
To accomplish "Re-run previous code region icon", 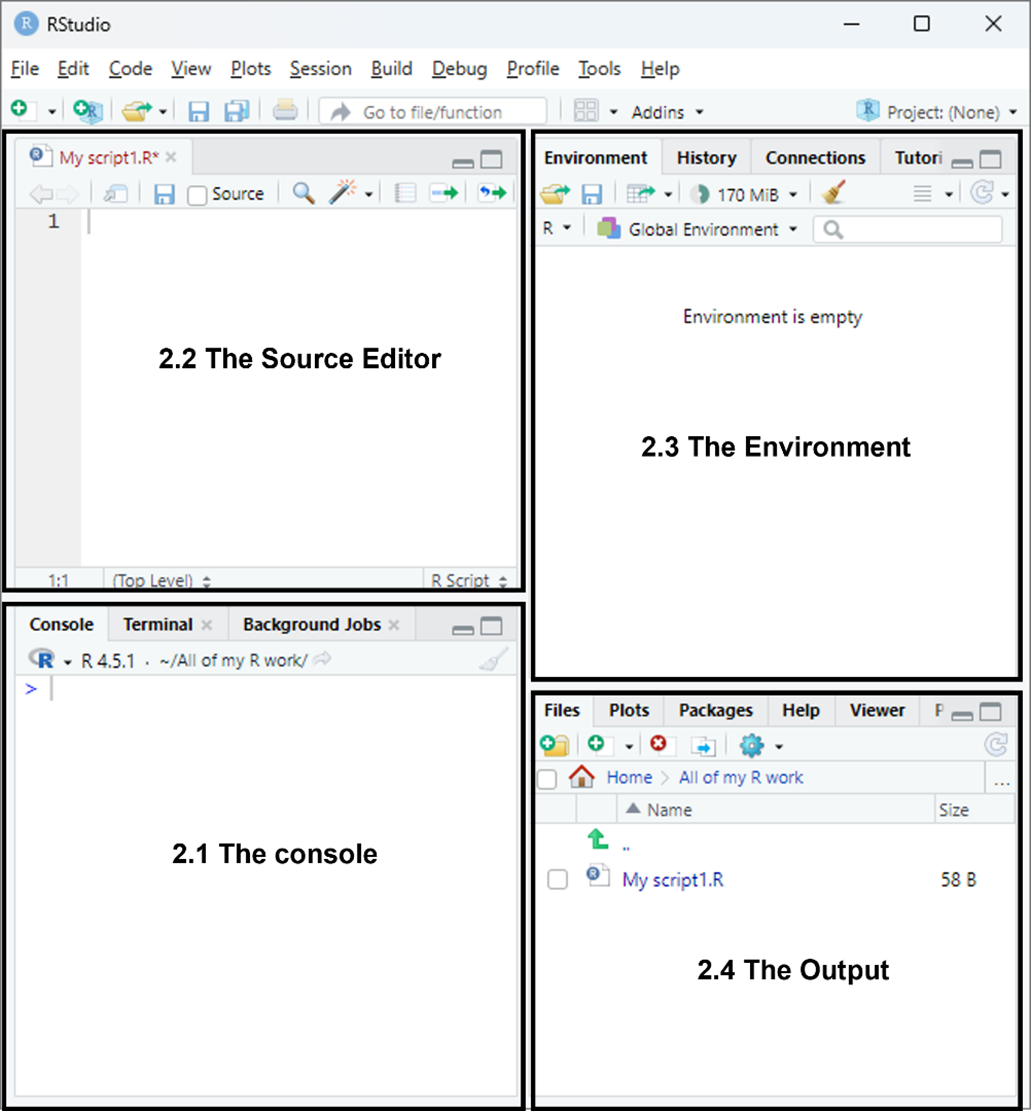I will 492,193.
